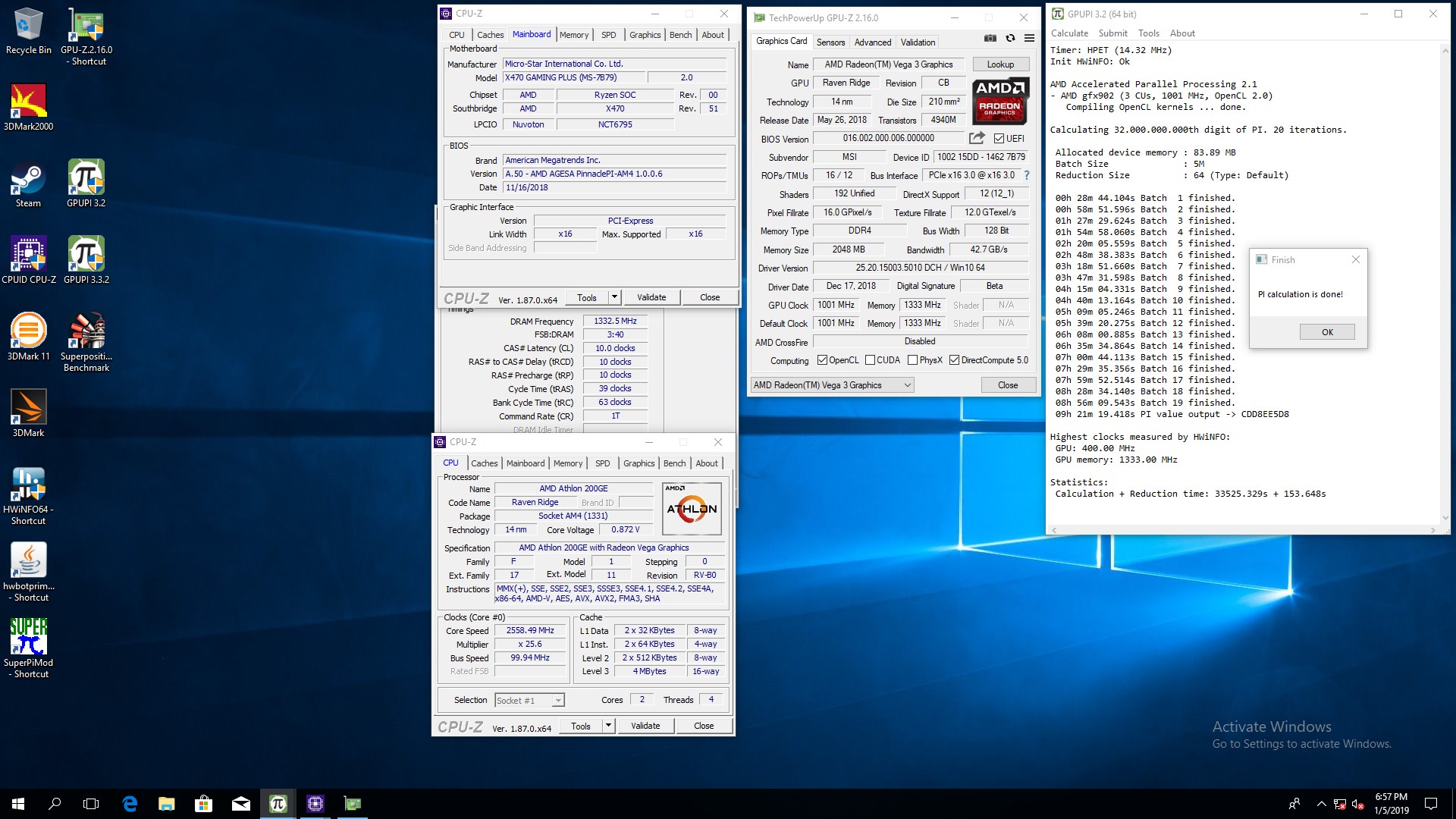Viewport: 1456px width, 819px height.
Task: Switch to Advanced tab in GPU-Z
Action: (873, 42)
